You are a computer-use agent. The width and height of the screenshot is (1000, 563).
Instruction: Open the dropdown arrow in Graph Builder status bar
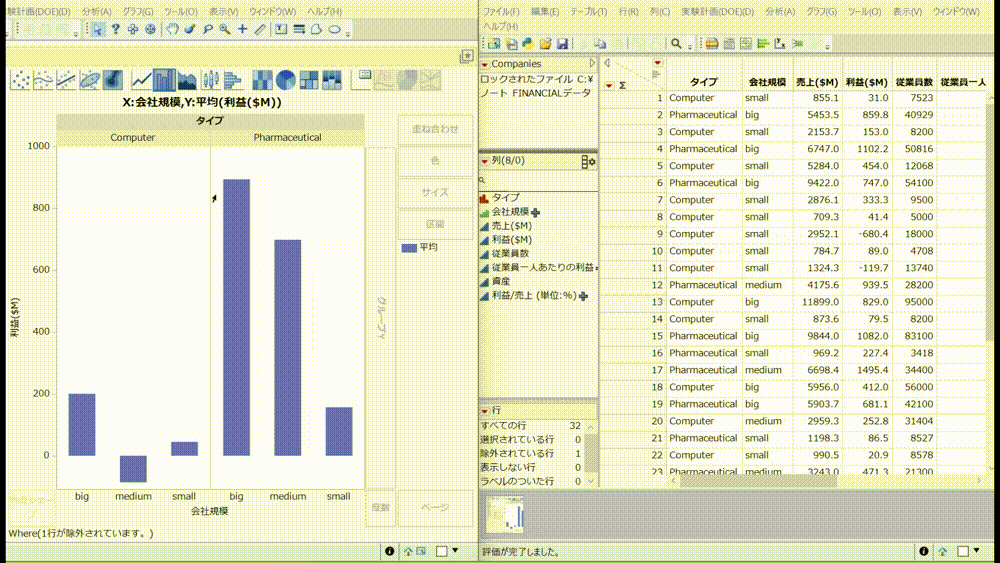[455, 550]
